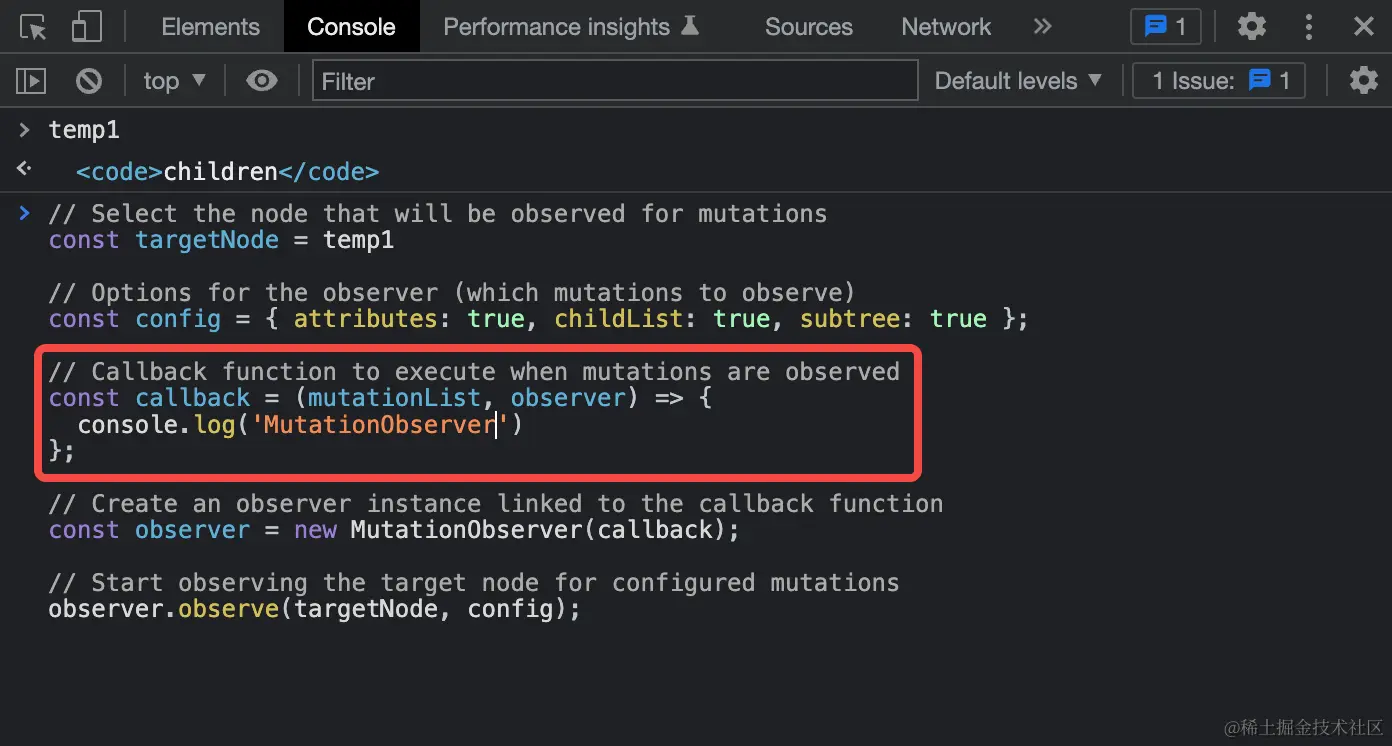Focus the console Filter input field
The height and width of the screenshot is (746, 1392).
tap(615, 81)
